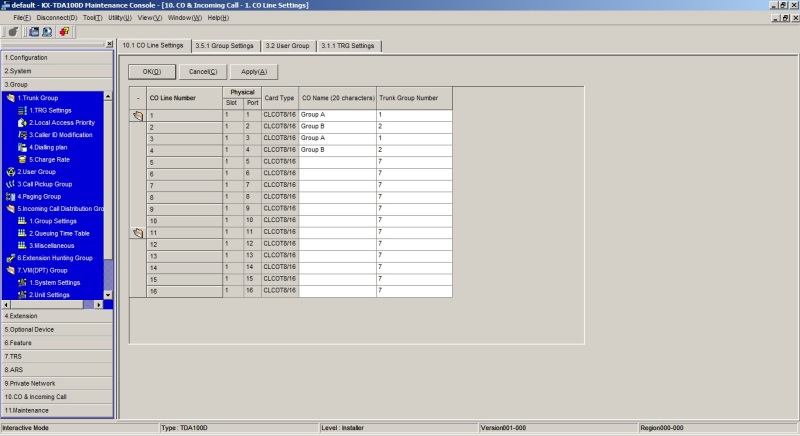Click the gray connect icon in toolbar
The height and width of the screenshot is (436, 800).
[x=13, y=32]
